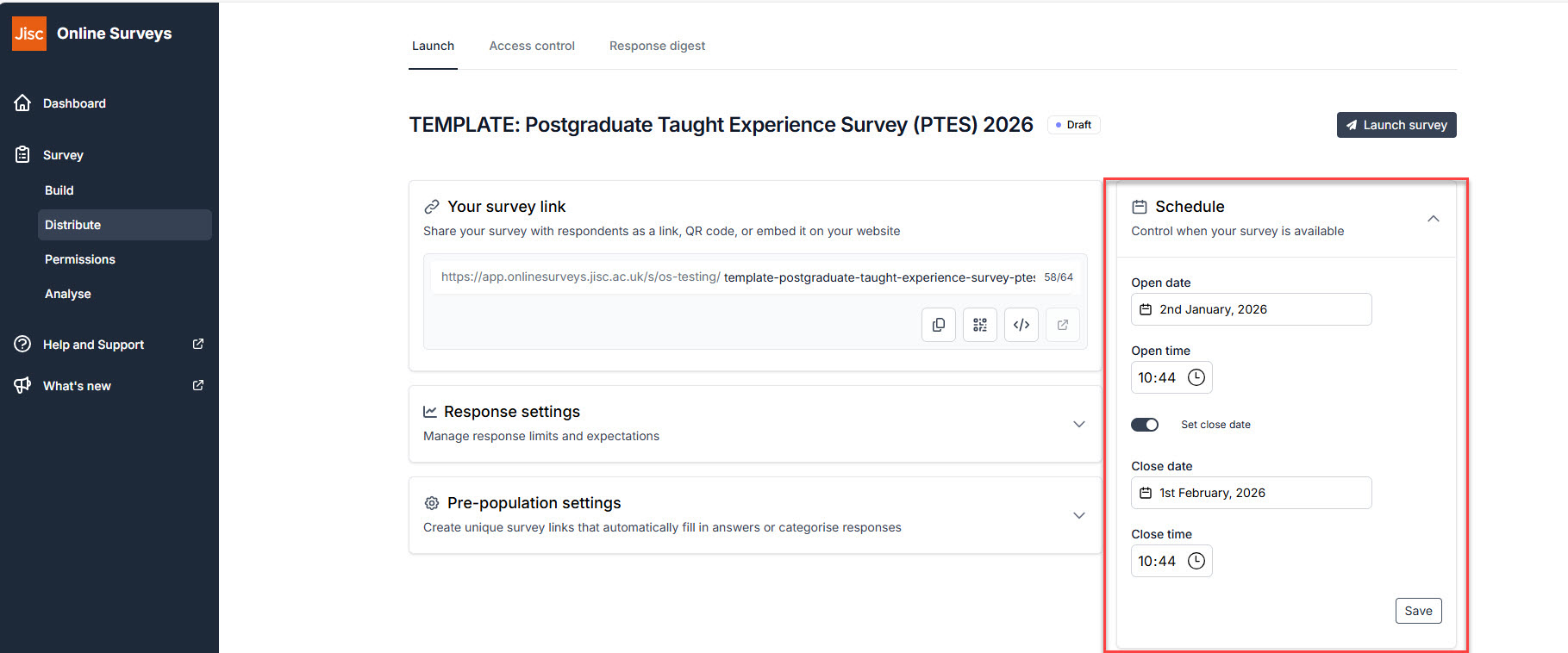Open the Analyse page
1568x653 pixels.
coord(68,294)
